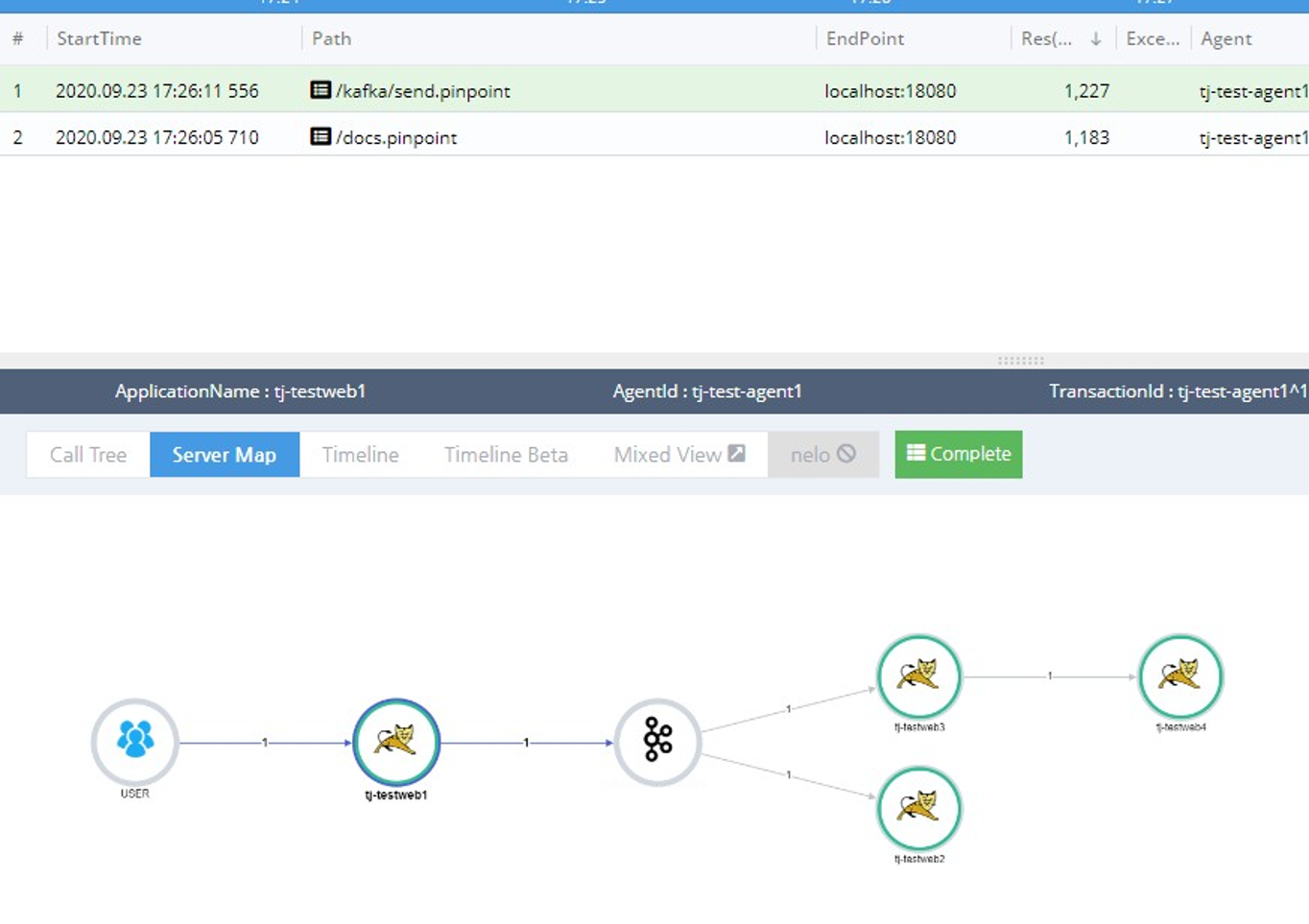The image size is (1309, 924).
Task: Click row number 1 cell
Action: [17, 91]
